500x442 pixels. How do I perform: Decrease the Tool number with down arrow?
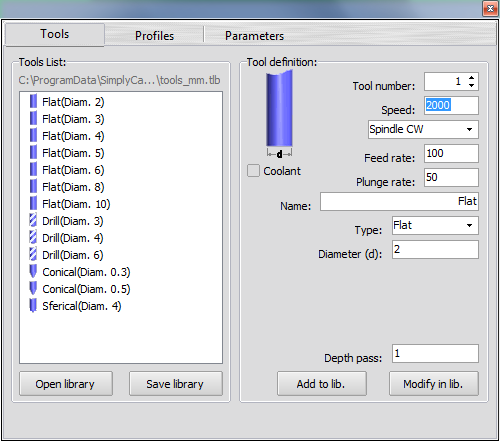[471, 85]
